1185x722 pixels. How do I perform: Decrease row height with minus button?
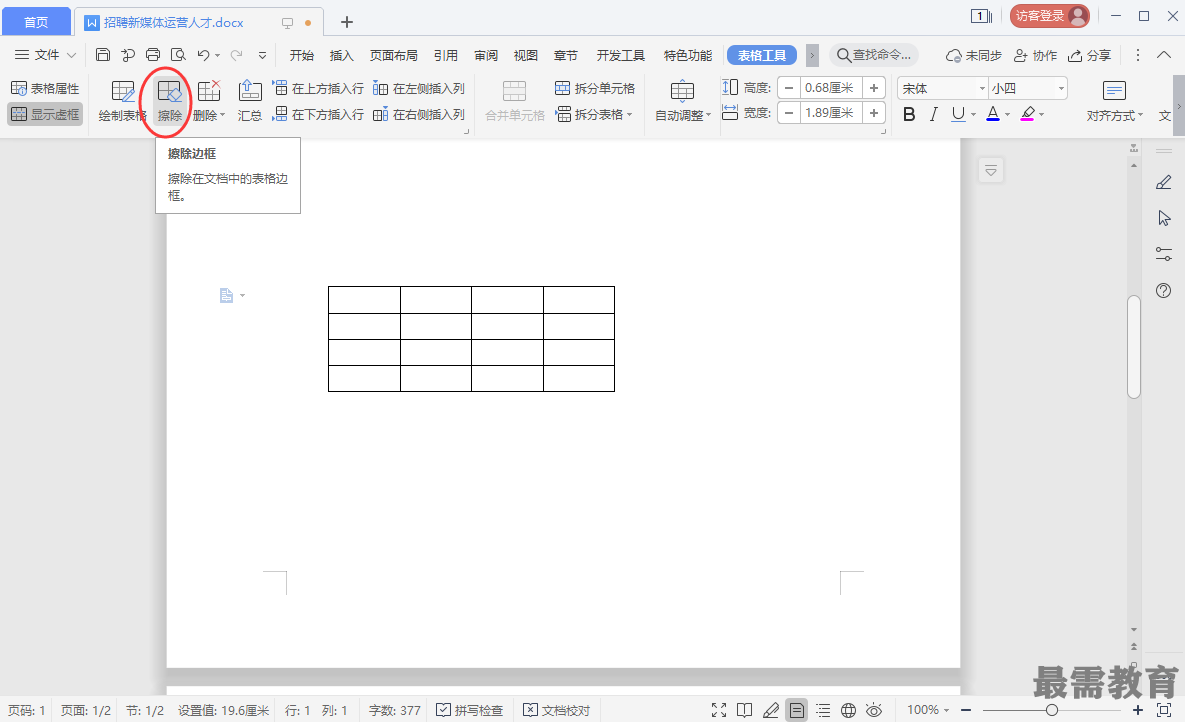pyautogui.click(x=789, y=88)
